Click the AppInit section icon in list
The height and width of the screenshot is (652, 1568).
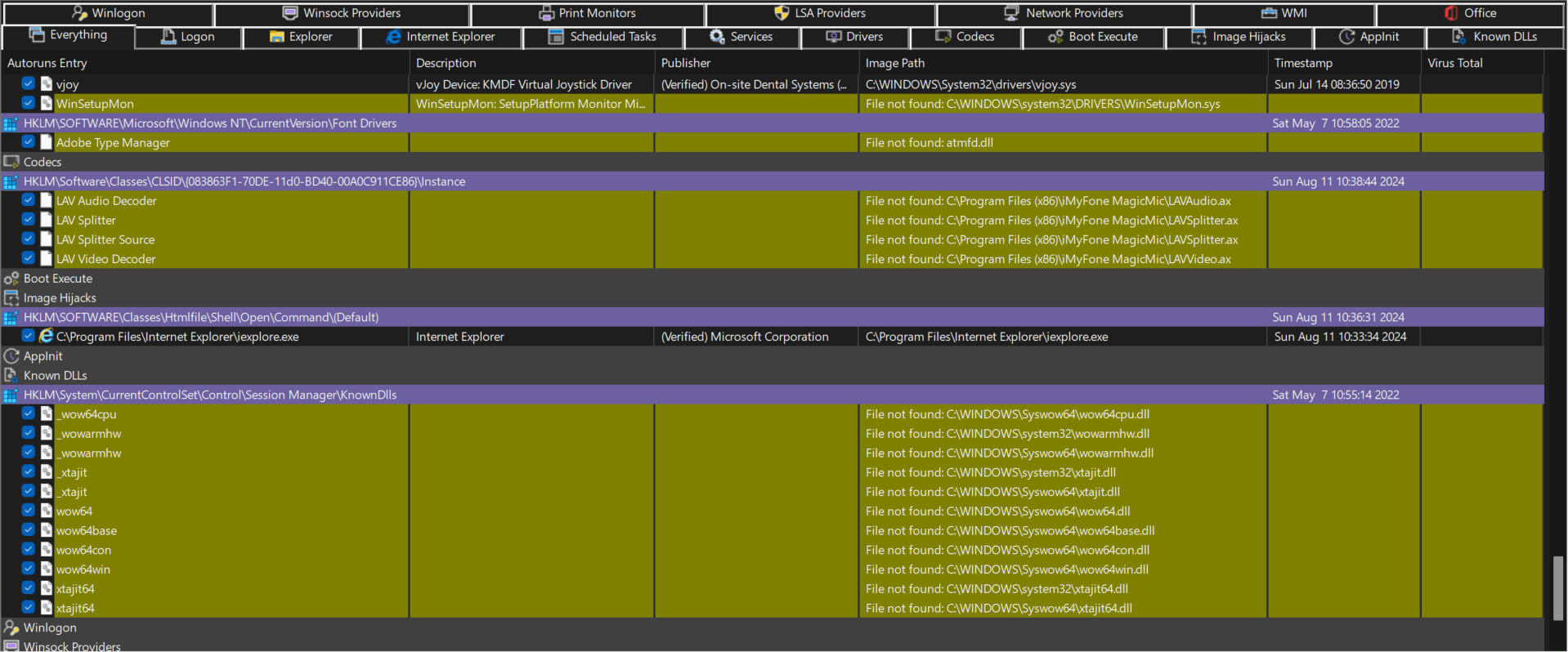[11, 356]
